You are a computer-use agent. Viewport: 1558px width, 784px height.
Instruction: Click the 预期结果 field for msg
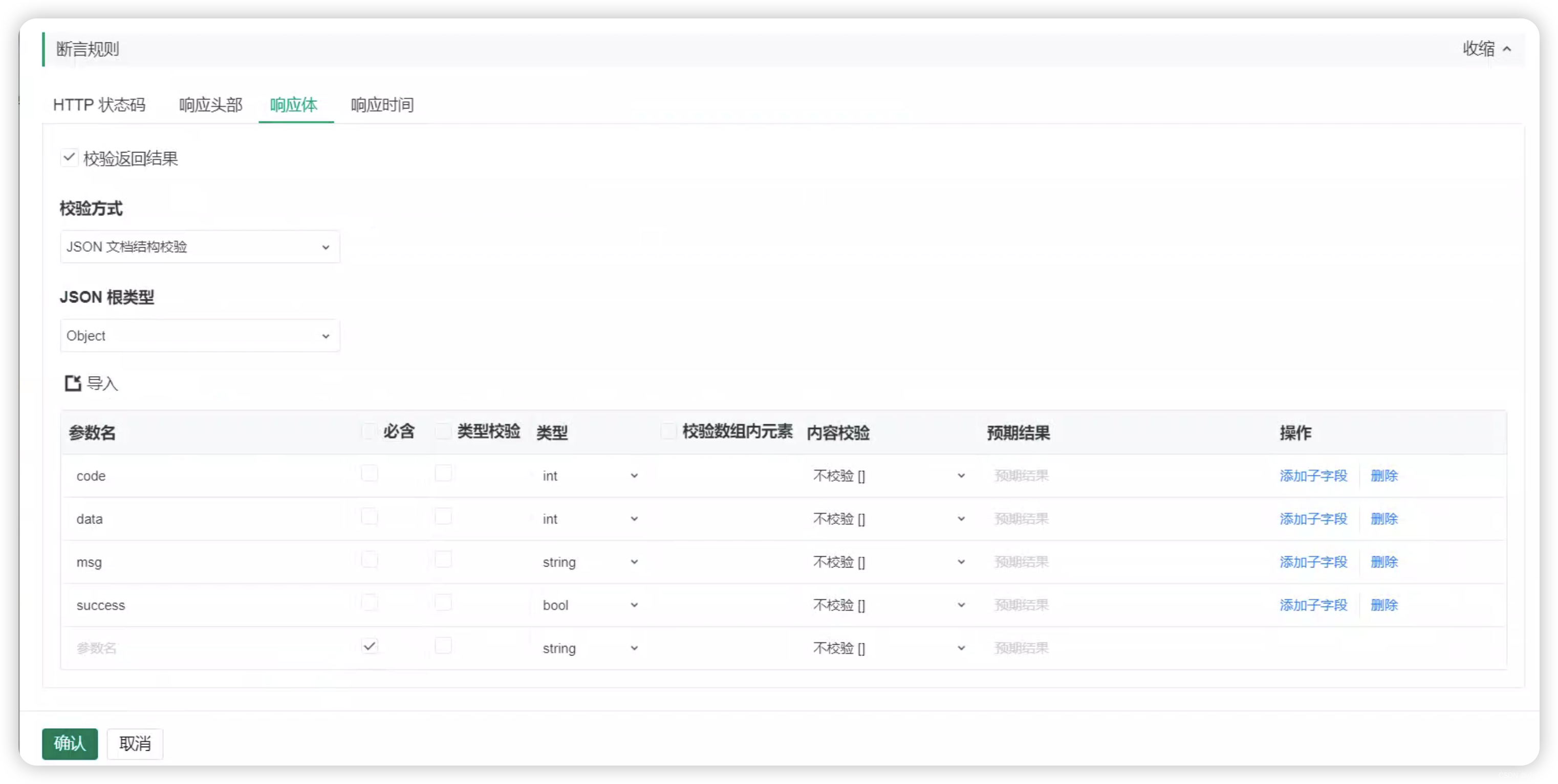coord(1125,562)
